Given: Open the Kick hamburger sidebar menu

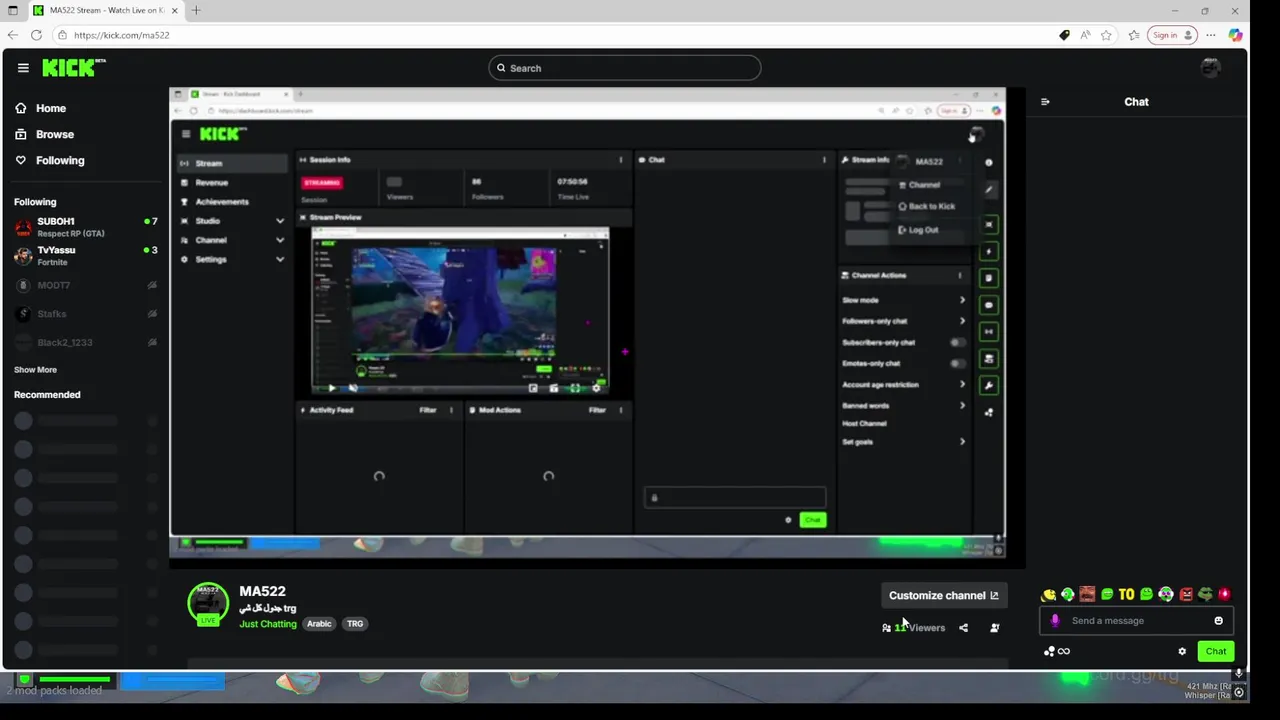Looking at the screenshot, I should point(23,68).
